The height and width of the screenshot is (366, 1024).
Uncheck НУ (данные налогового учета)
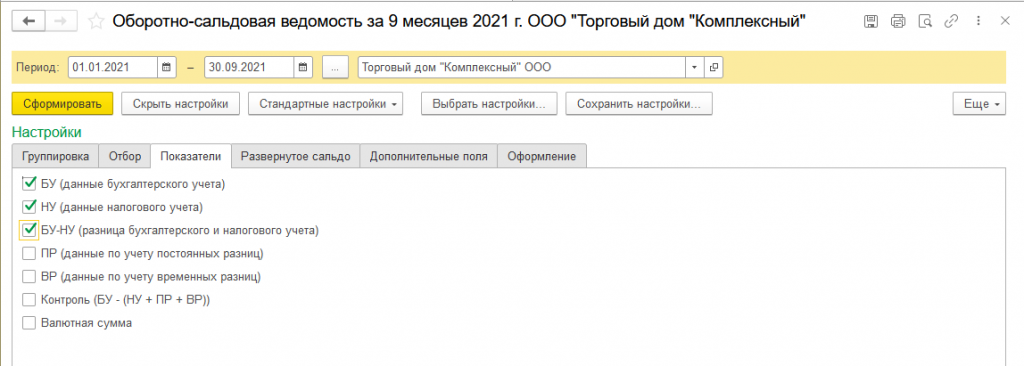click(28, 207)
